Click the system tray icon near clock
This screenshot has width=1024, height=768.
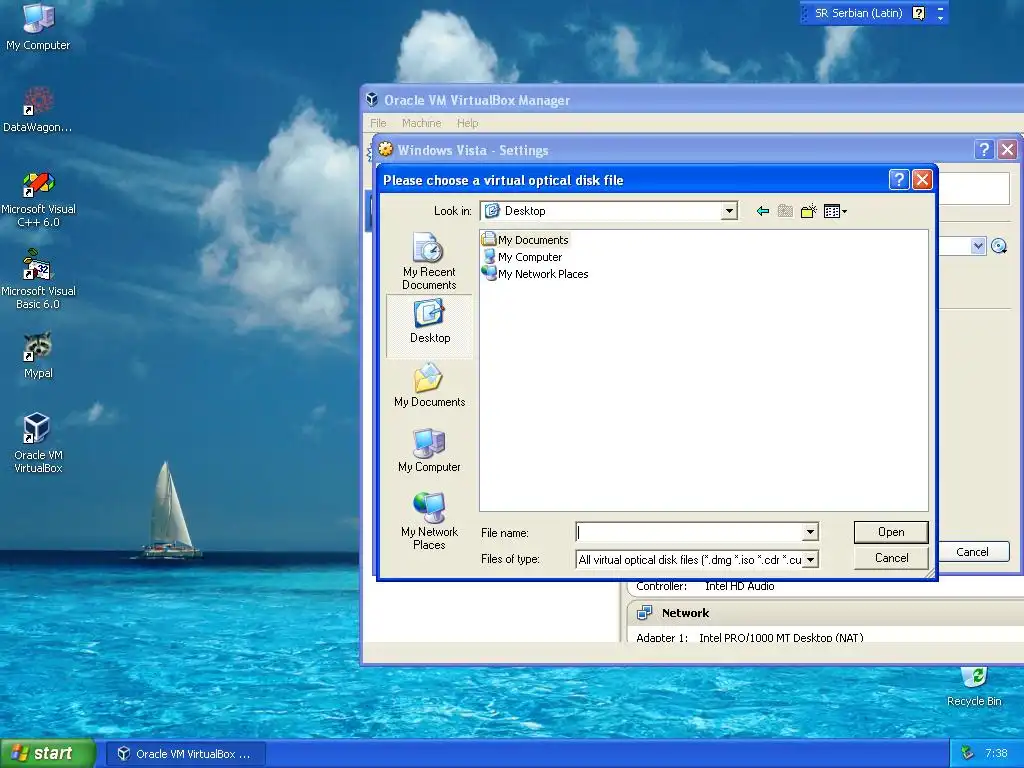[967, 753]
